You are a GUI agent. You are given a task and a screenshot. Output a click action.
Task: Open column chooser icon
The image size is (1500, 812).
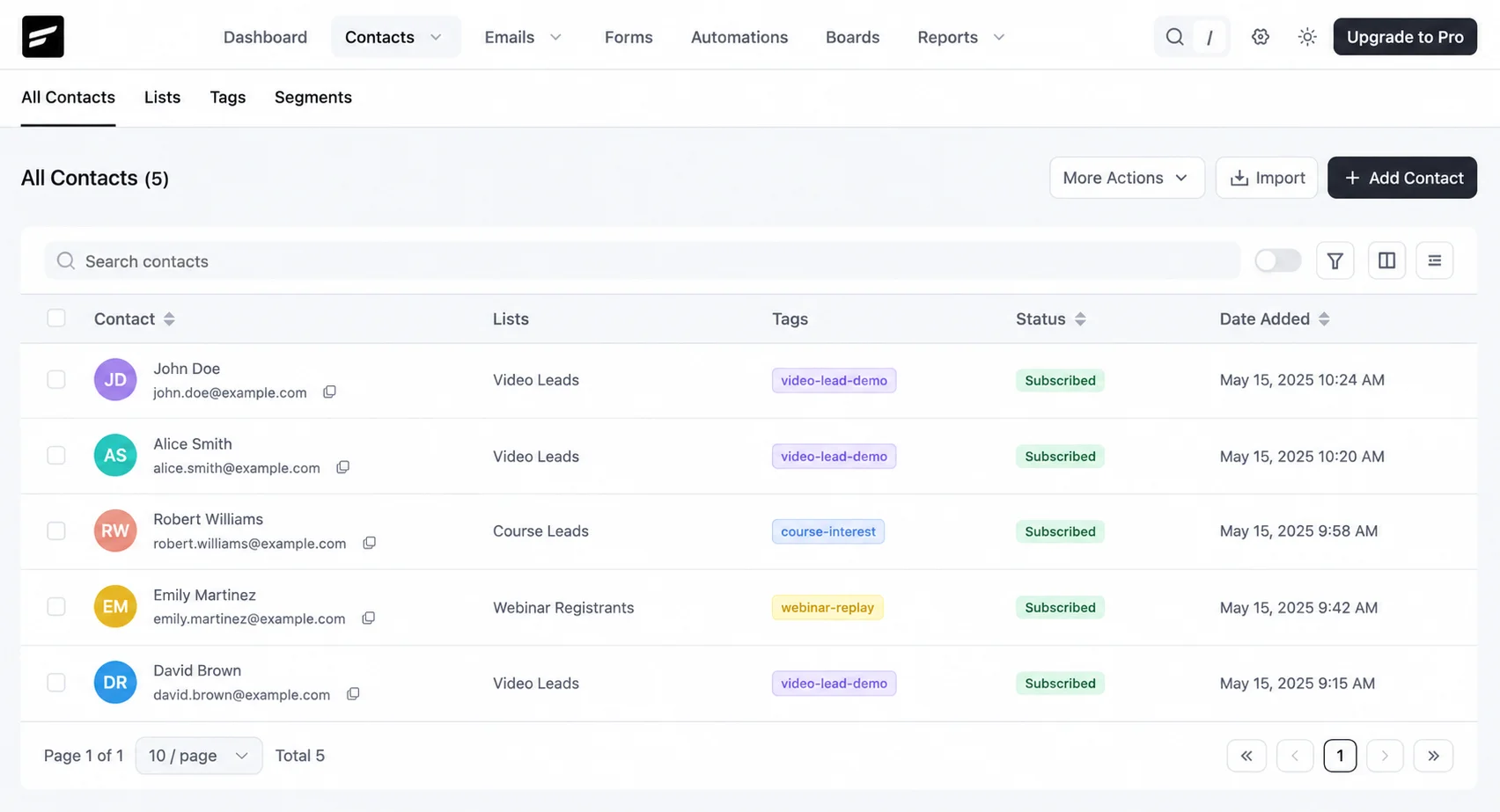point(1386,260)
